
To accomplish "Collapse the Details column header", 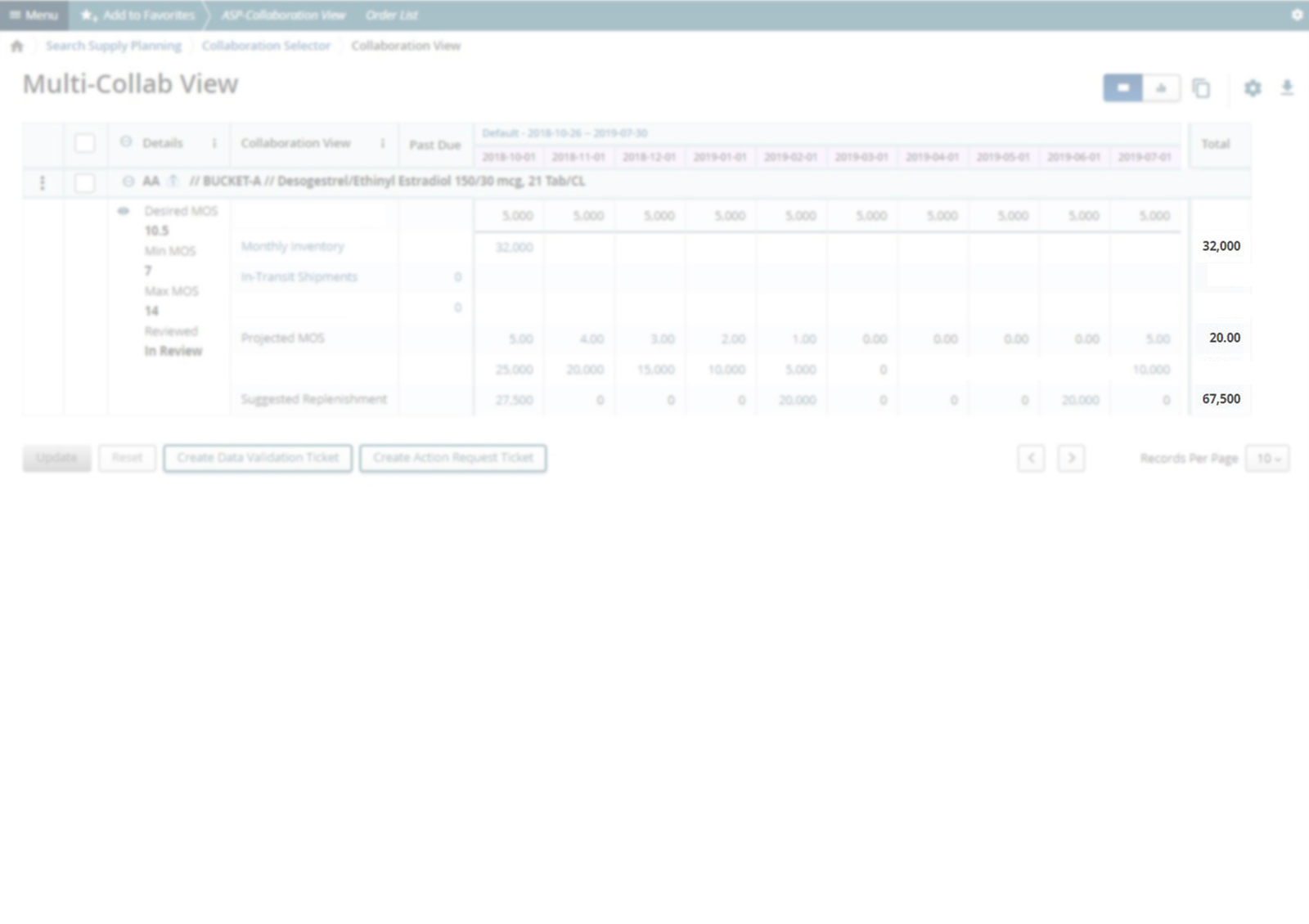I will point(126,142).
